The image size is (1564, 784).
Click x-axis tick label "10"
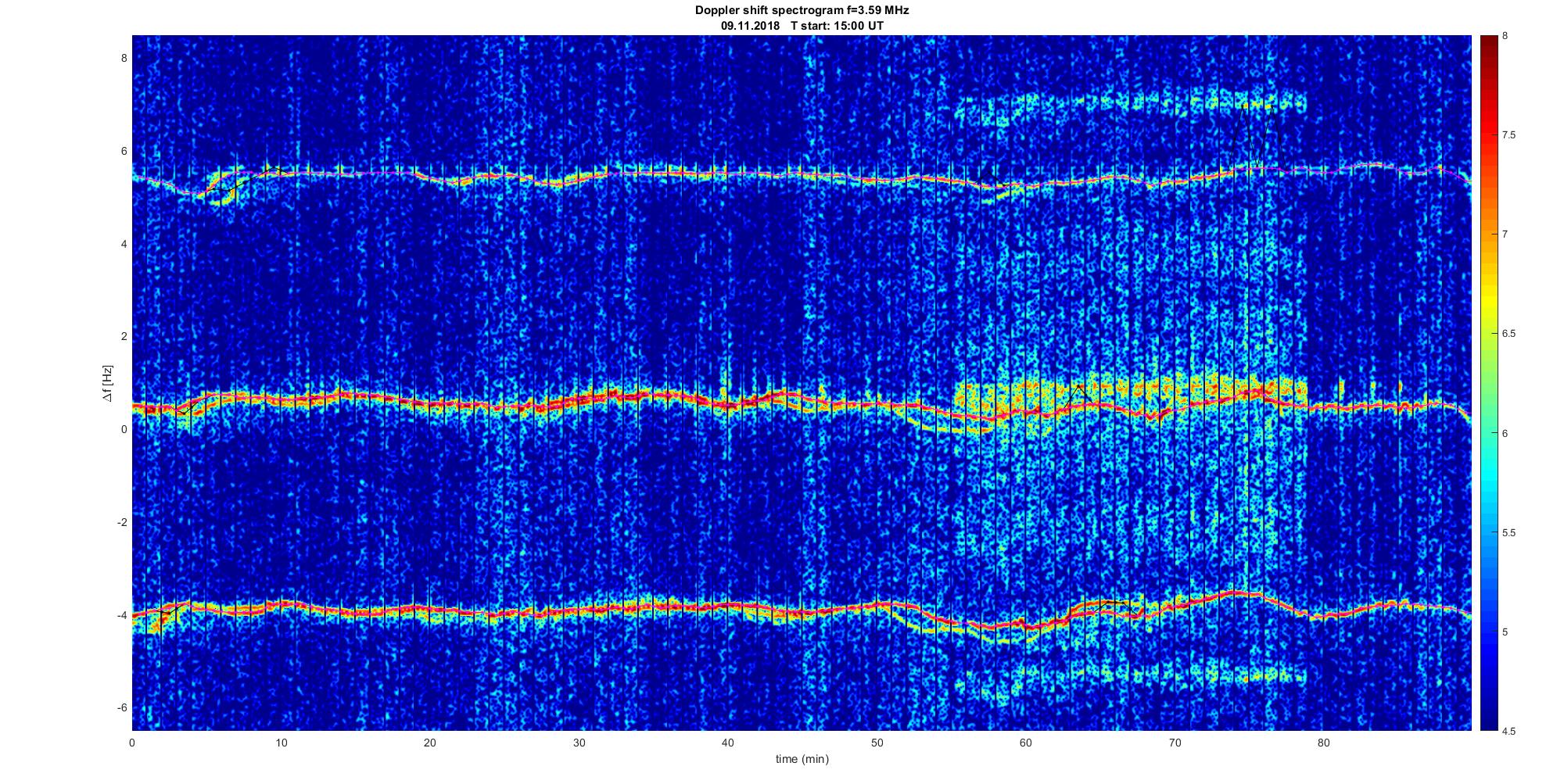click(282, 743)
